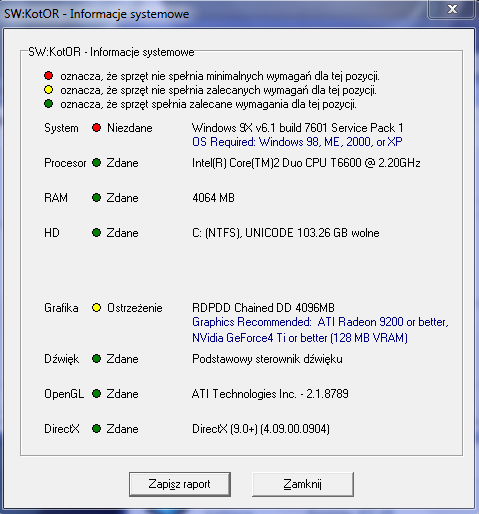The image size is (479, 514).
Task: Select the 'OS Required: Windows 98, ME, 2000, or XP' text
Action: pos(297,142)
